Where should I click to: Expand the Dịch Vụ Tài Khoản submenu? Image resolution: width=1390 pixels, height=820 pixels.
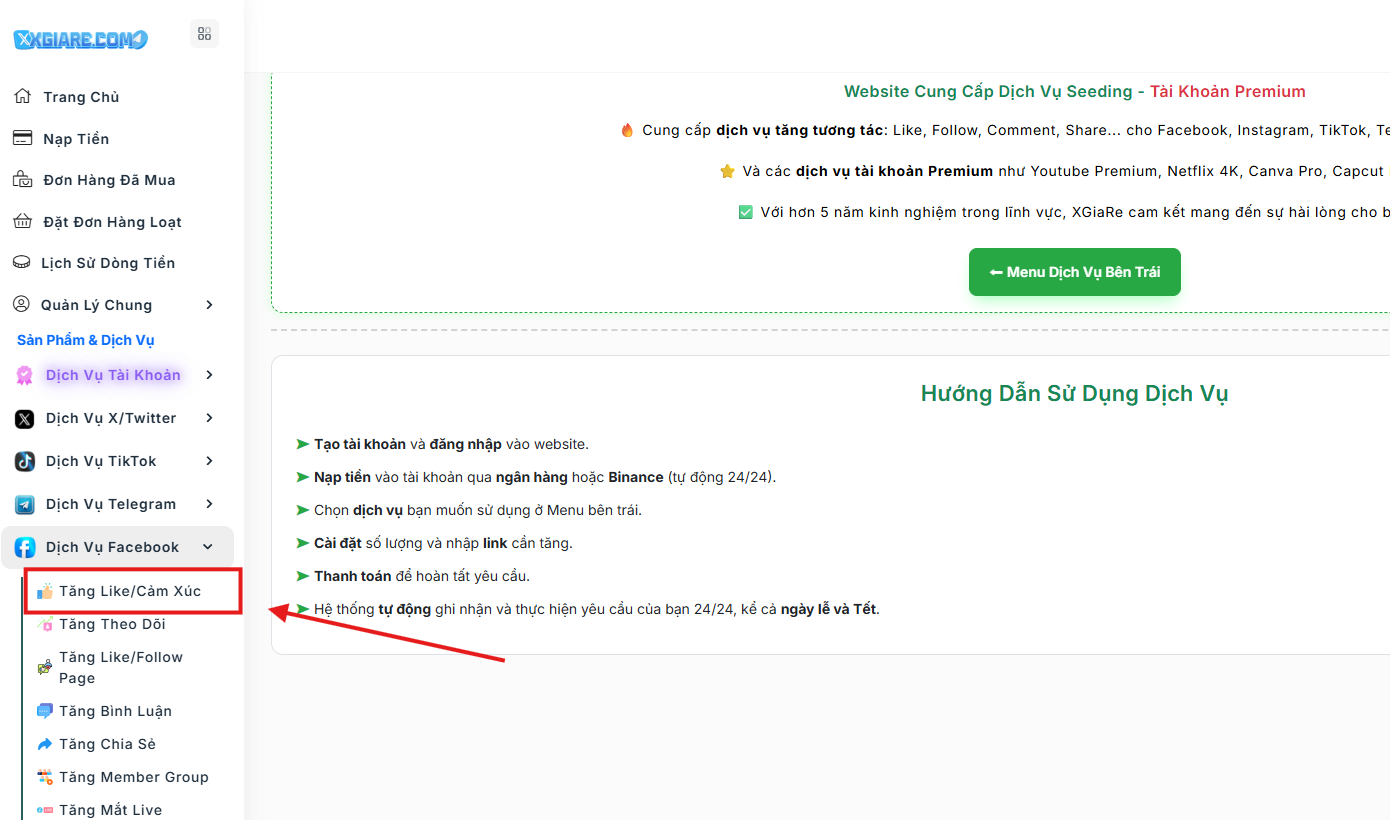coord(113,375)
